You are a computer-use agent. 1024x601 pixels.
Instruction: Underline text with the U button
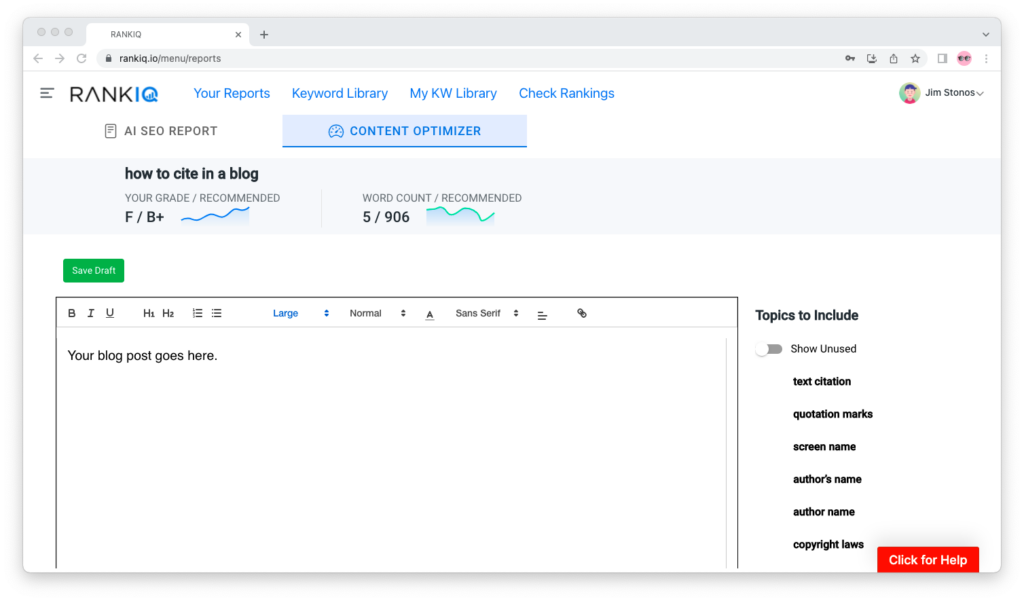(x=110, y=313)
